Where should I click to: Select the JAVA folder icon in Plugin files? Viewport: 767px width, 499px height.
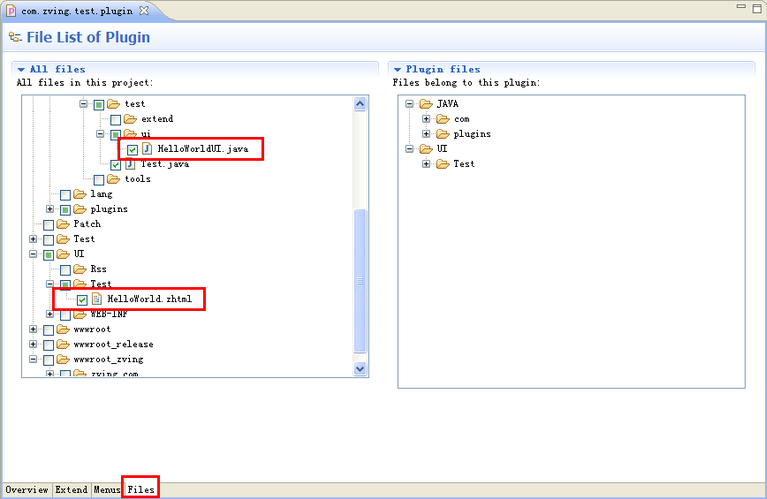[x=426, y=104]
